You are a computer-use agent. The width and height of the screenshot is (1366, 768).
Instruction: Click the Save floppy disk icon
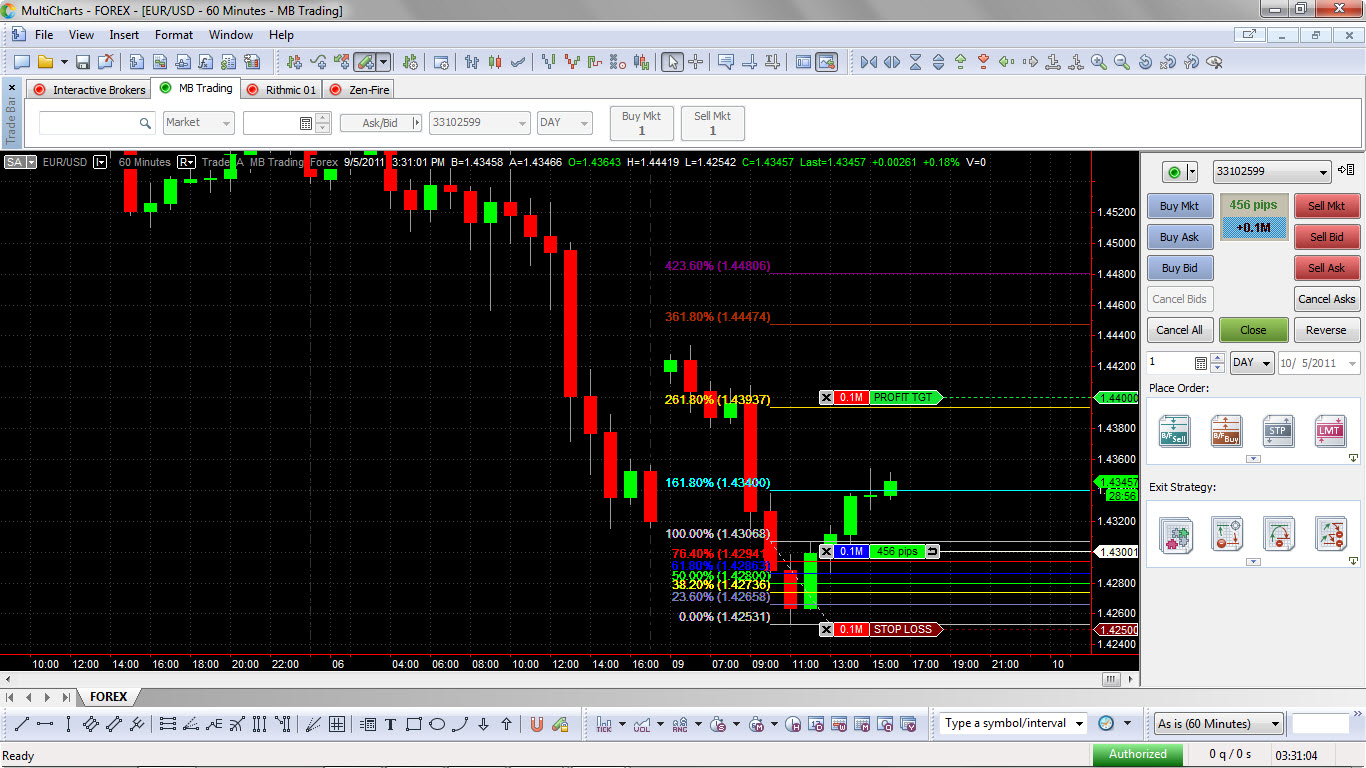(83, 62)
